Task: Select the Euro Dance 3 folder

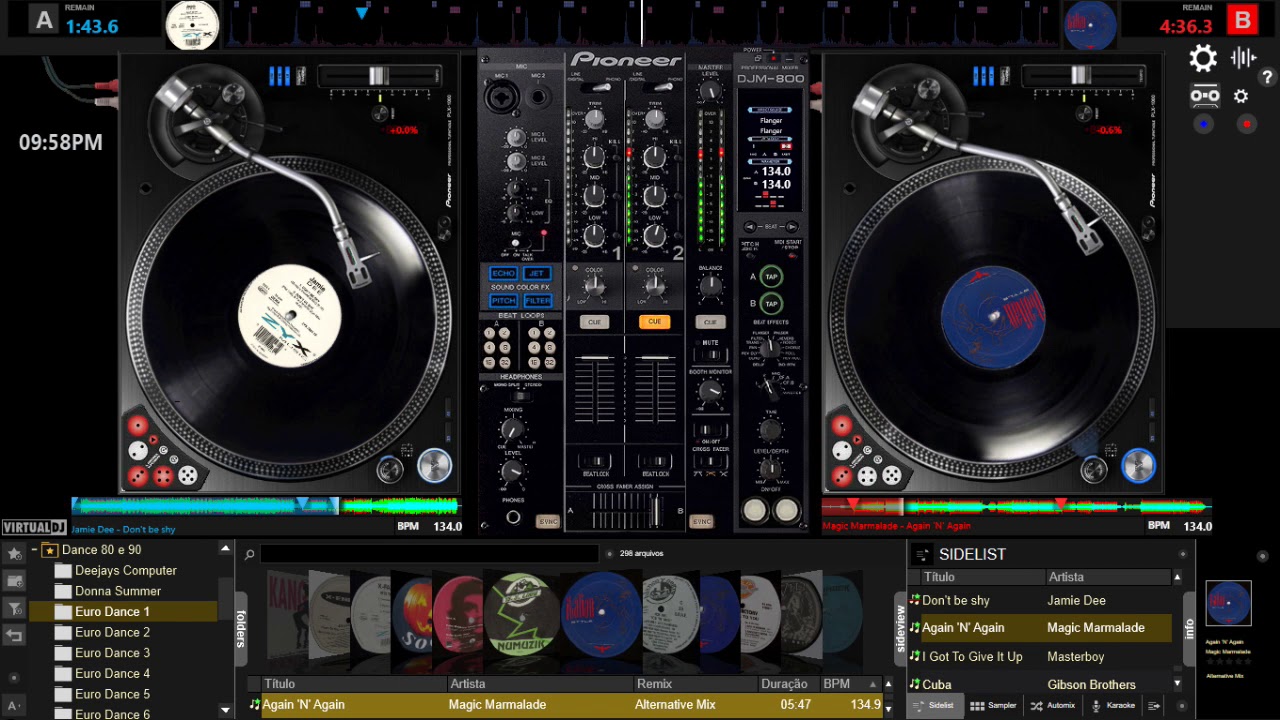Action: tap(113, 653)
